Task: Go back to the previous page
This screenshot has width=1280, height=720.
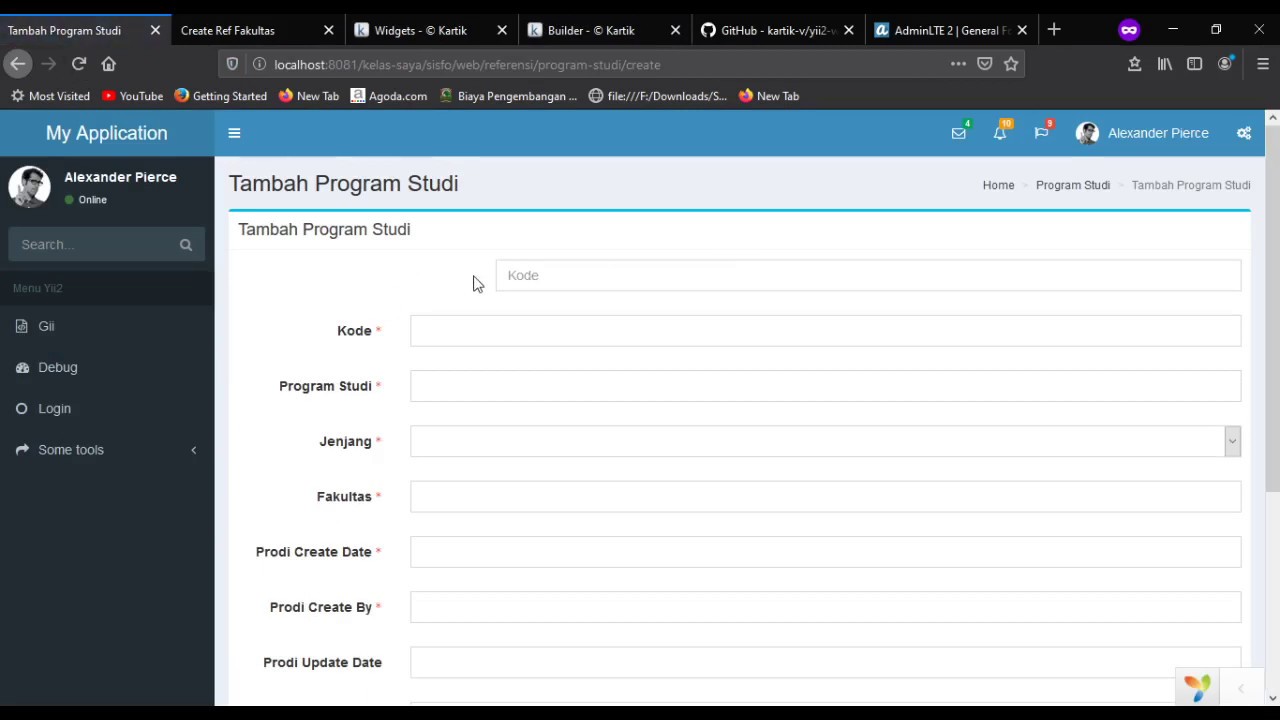Action: [x=18, y=64]
